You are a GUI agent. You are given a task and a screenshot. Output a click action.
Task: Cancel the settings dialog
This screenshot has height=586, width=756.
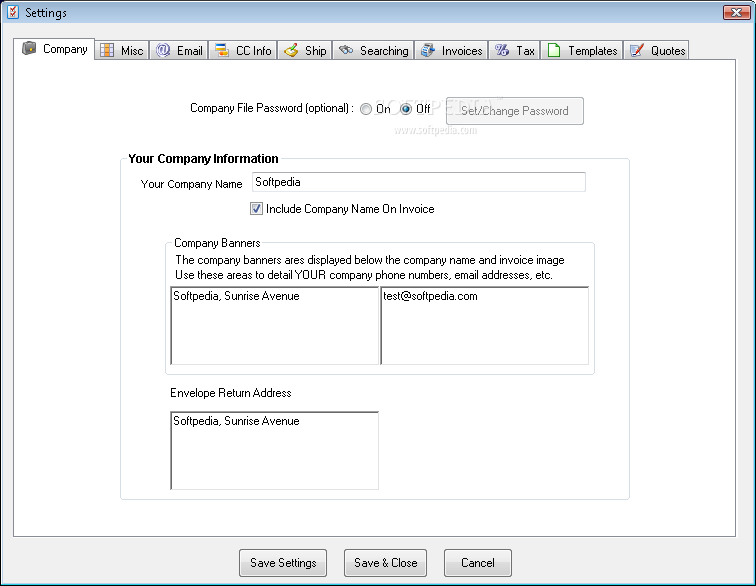click(478, 563)
